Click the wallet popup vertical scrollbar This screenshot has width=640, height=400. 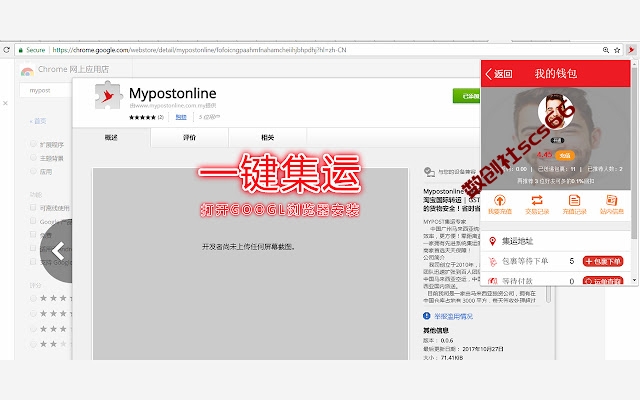[634, 153]
